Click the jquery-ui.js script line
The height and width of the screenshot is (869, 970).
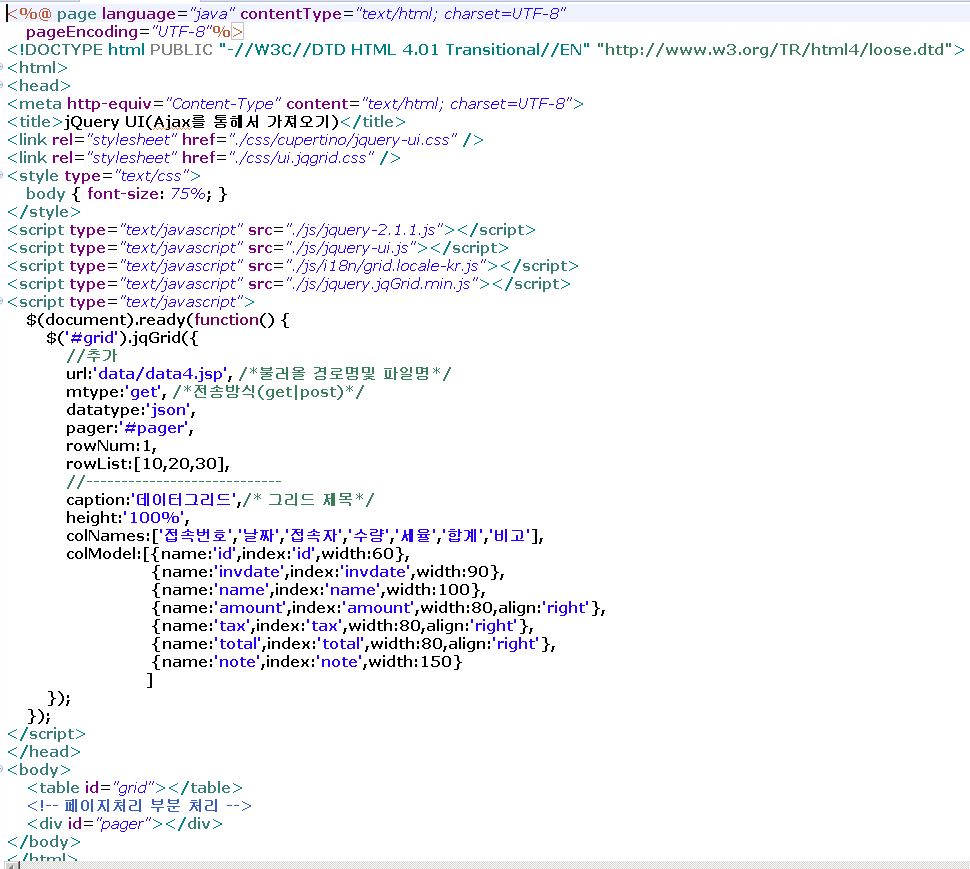257,247
